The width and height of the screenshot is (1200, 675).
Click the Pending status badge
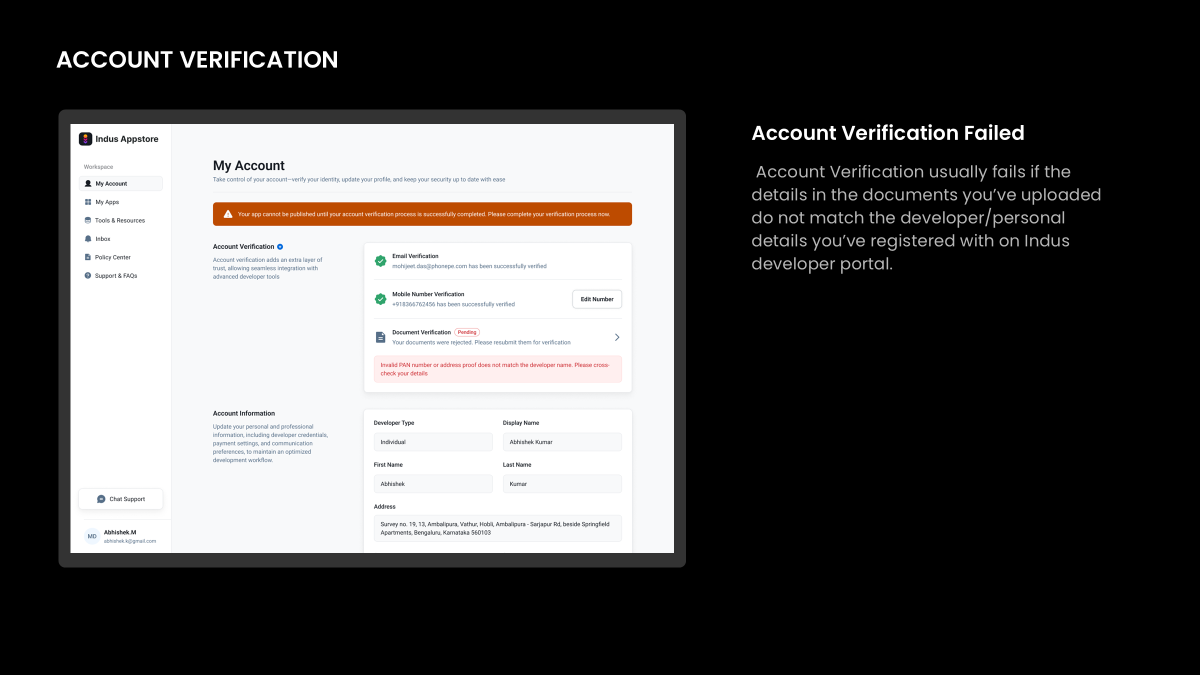point(467,331)
